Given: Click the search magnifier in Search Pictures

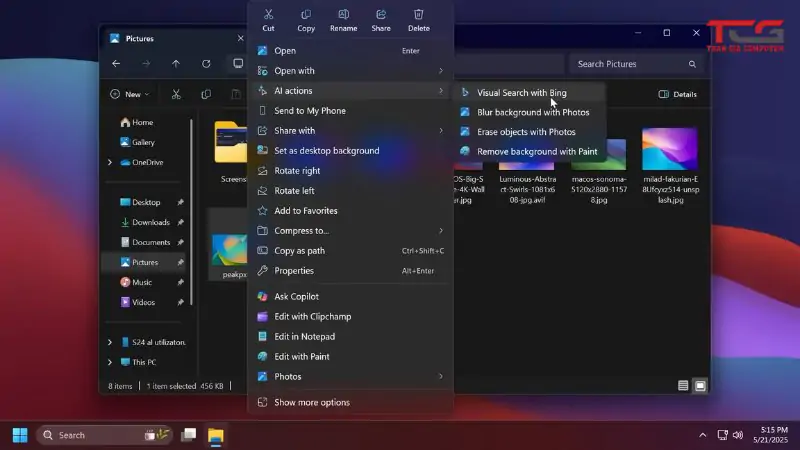Looking at the screenshot, I should [692, 64].
